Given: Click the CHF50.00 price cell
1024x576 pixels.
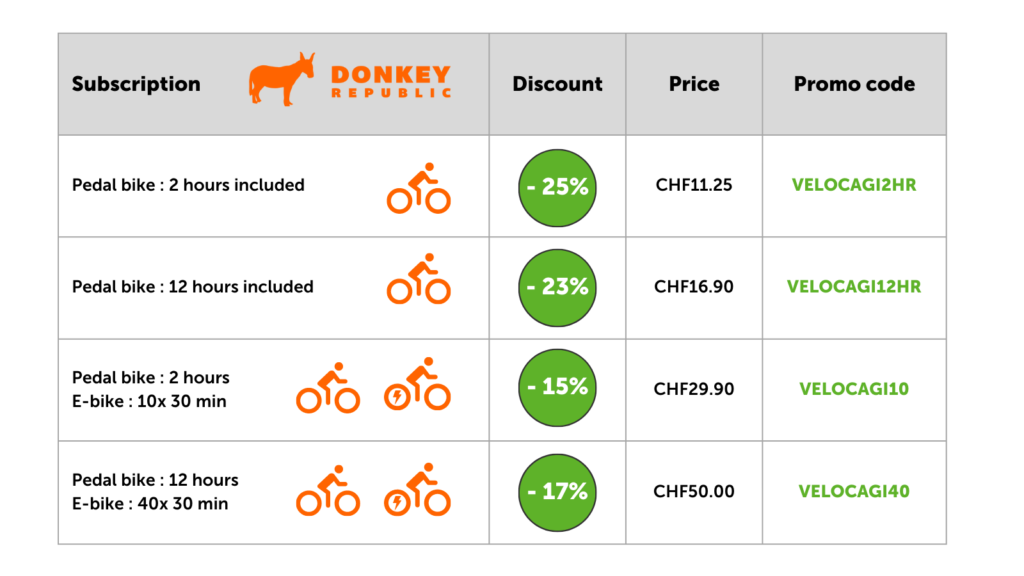Looking at the screenshot, I should 694,491.
